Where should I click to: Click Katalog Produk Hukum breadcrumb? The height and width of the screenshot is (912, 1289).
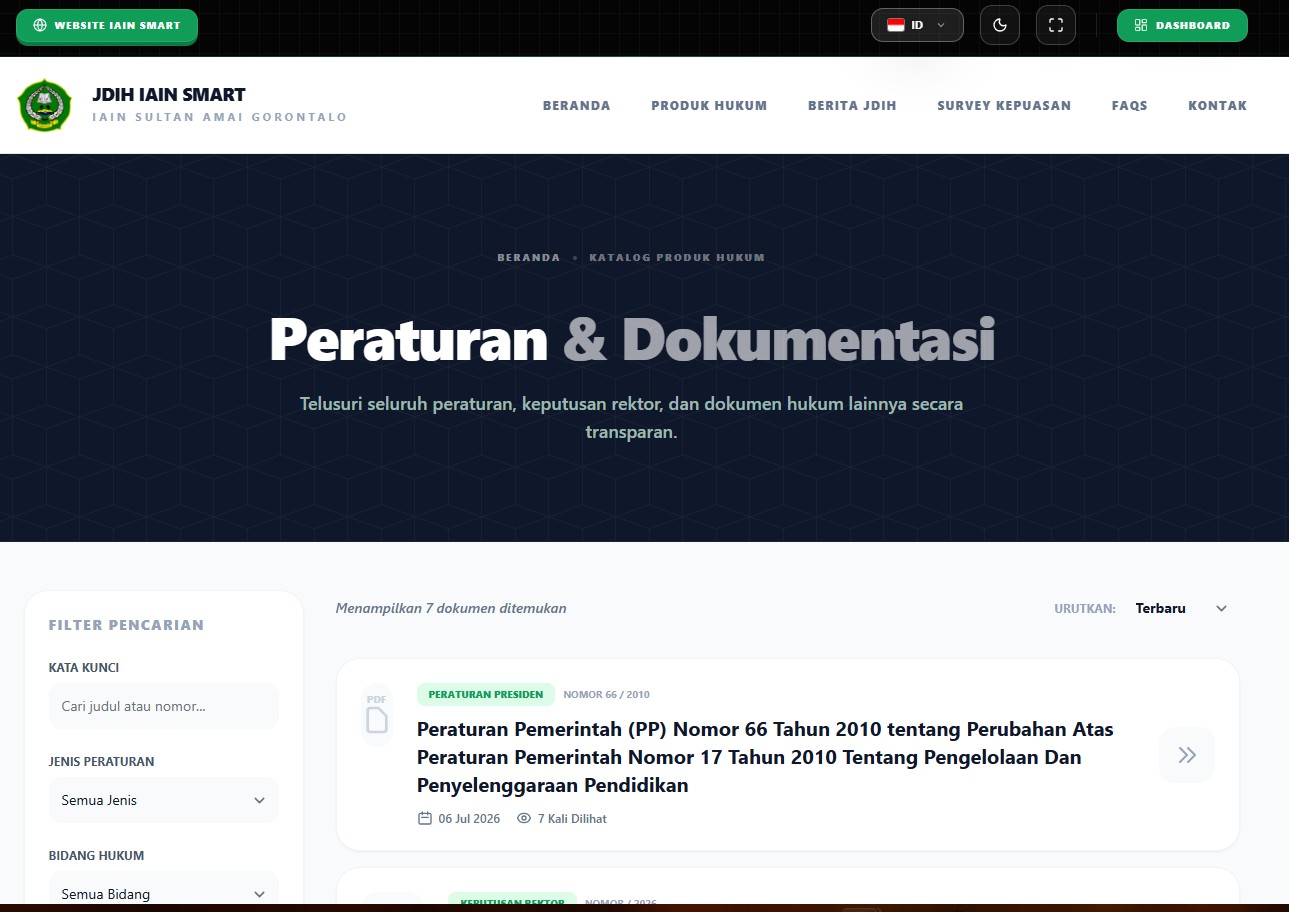(677, 257)
